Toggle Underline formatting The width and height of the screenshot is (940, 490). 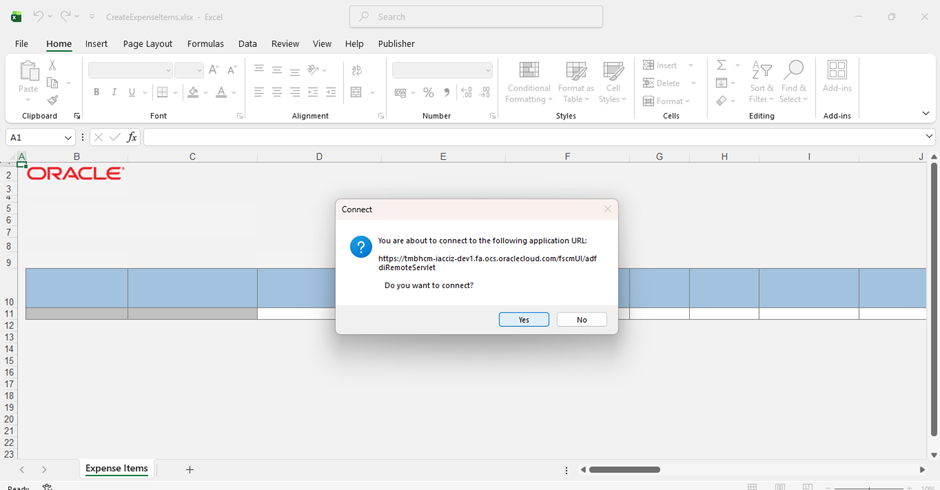tap(131, 92)
